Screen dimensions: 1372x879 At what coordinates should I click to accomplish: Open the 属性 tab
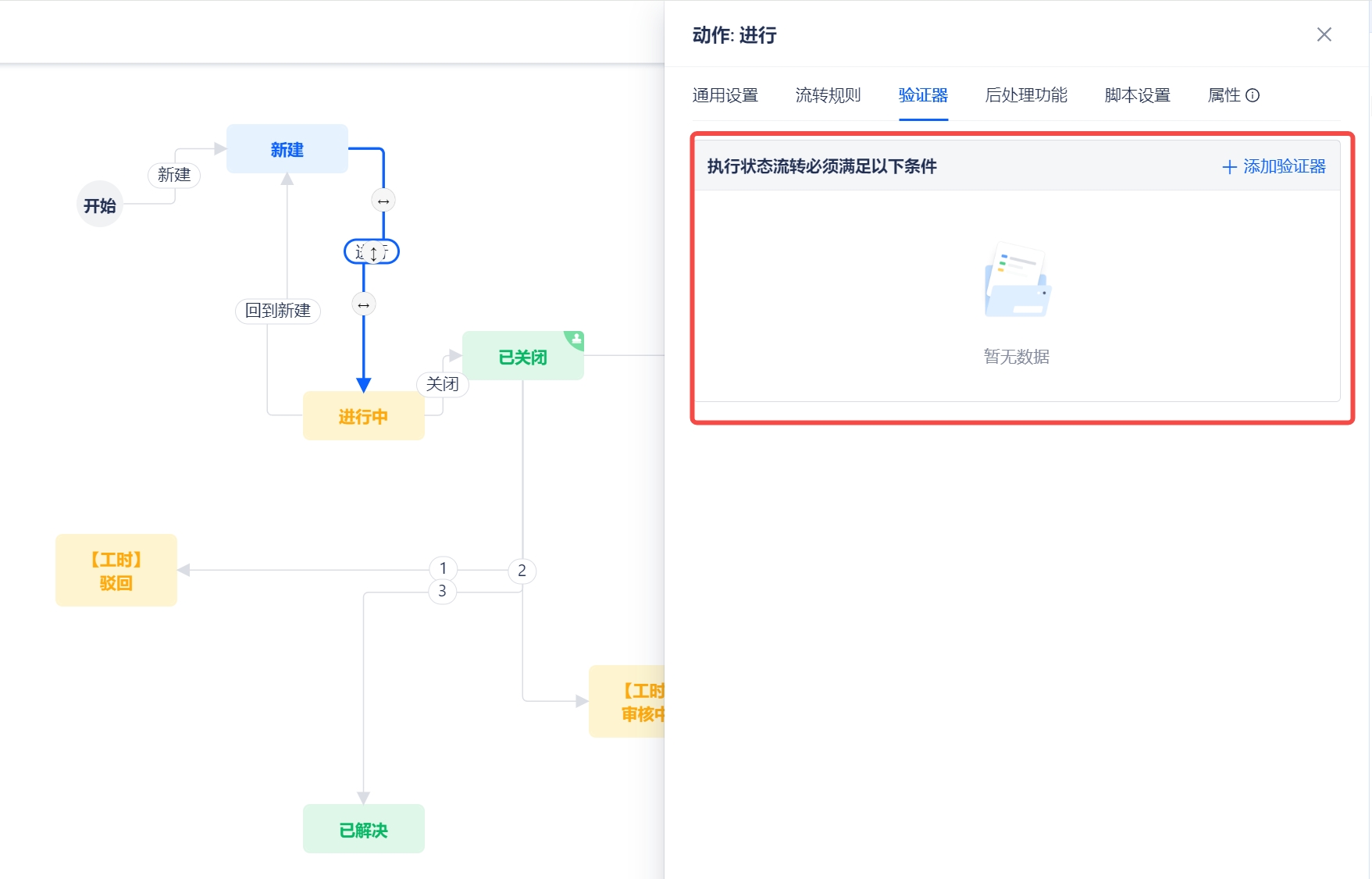coord(1226,95)
